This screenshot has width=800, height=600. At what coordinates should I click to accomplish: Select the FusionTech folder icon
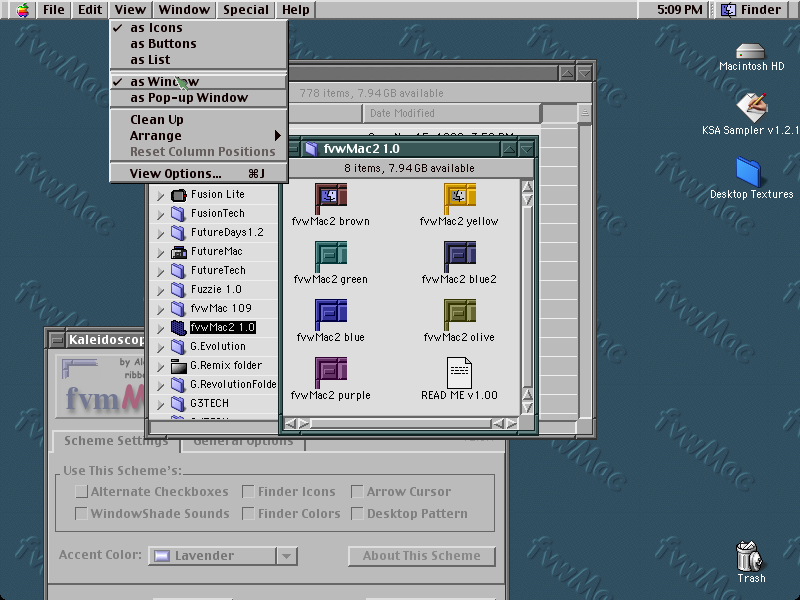click(x=178, y=214)
